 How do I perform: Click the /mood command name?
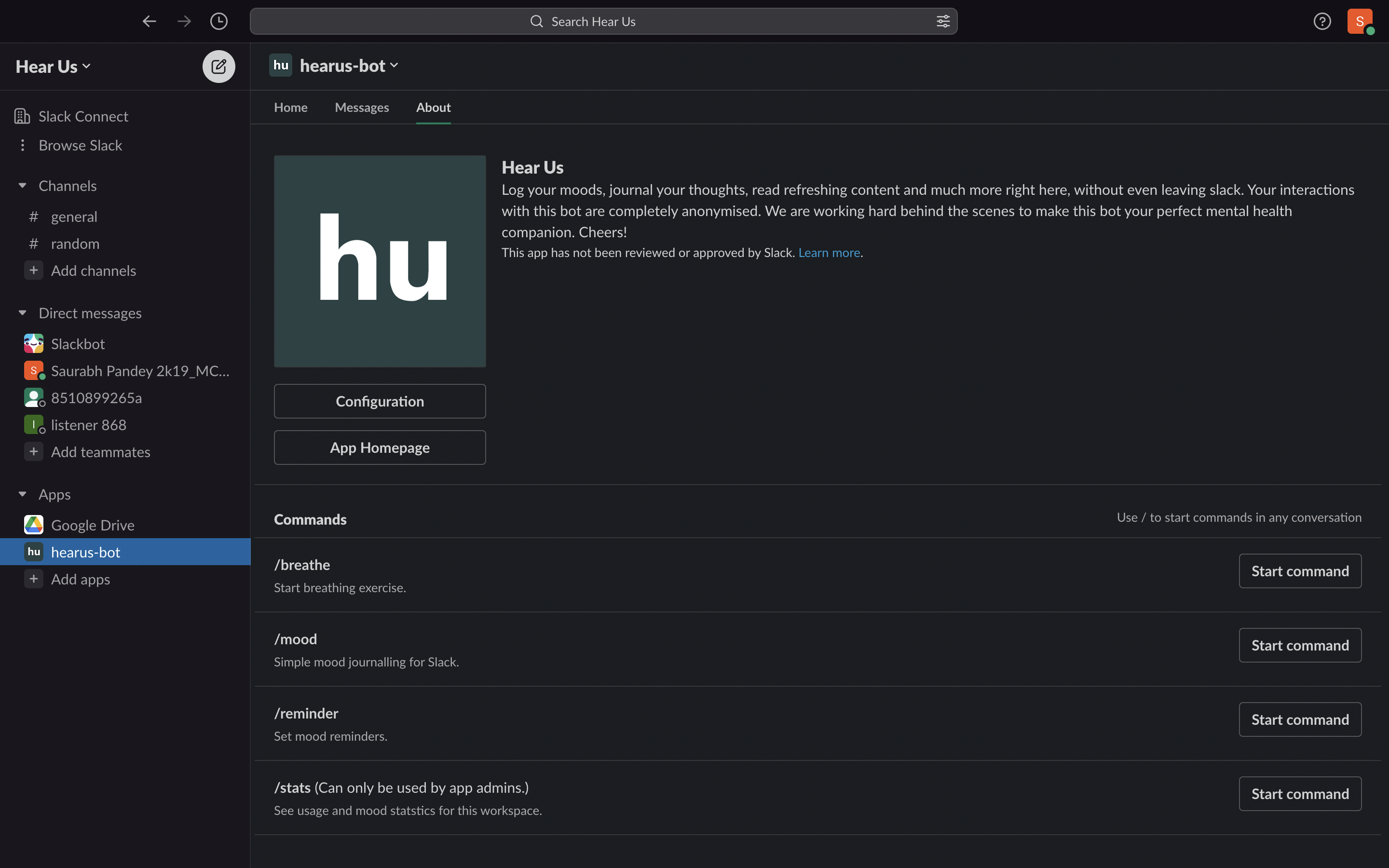pyautogui.click(x=295, y=639)
